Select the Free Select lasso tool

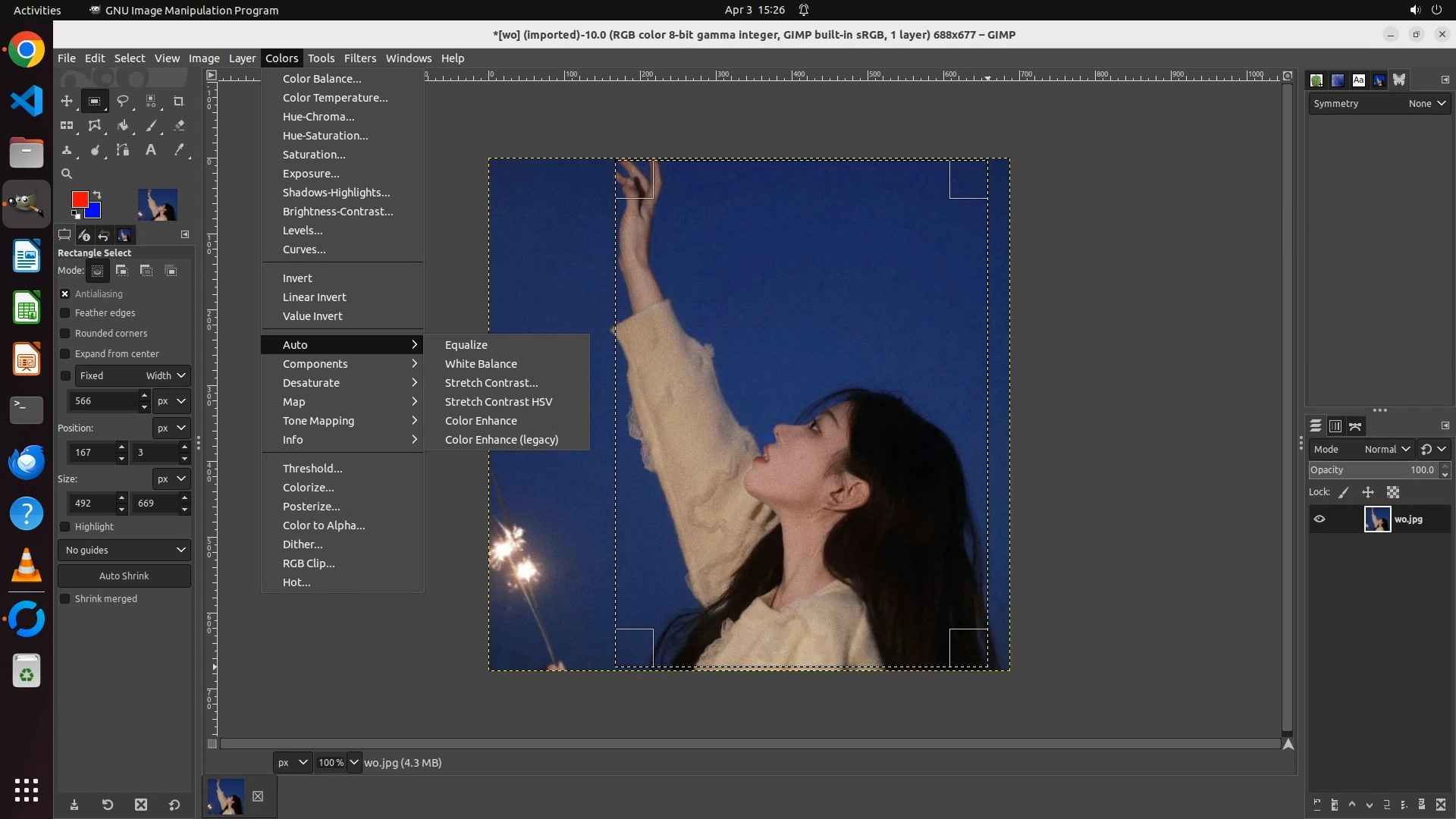[x=122, y=101]
